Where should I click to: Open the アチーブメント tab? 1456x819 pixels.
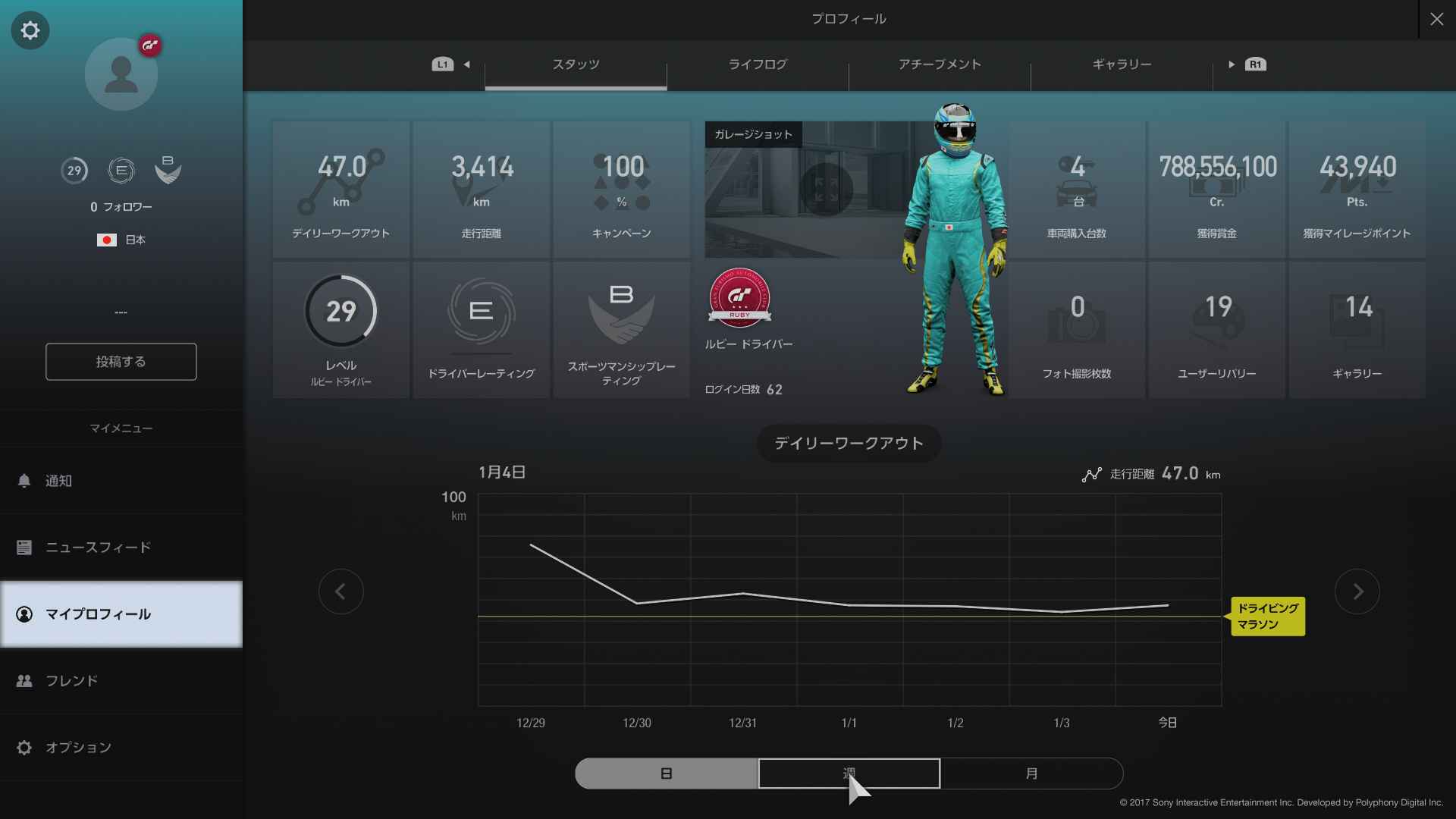tap(940, 64)
